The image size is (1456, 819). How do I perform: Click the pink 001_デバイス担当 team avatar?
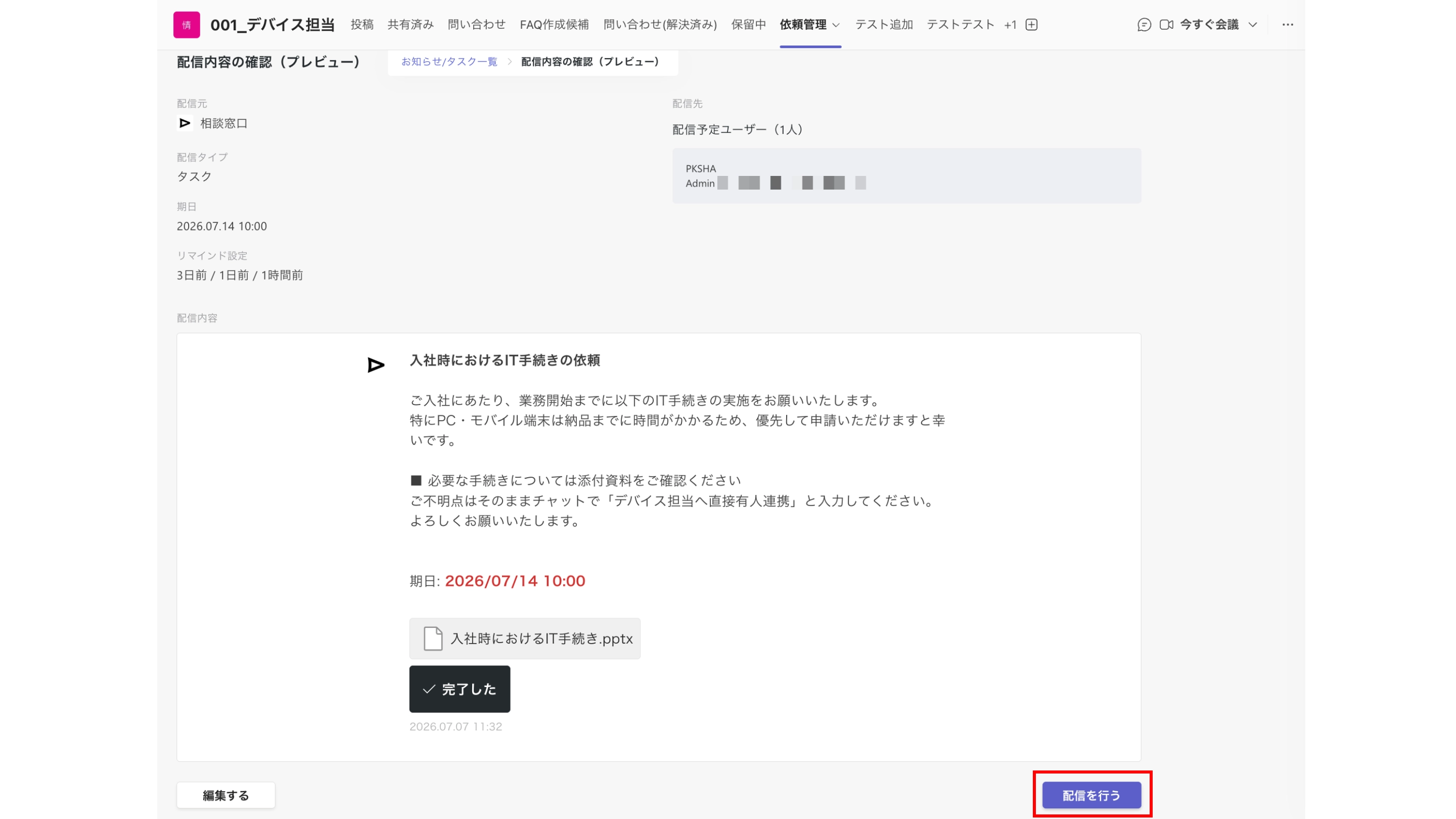(187, 25)
